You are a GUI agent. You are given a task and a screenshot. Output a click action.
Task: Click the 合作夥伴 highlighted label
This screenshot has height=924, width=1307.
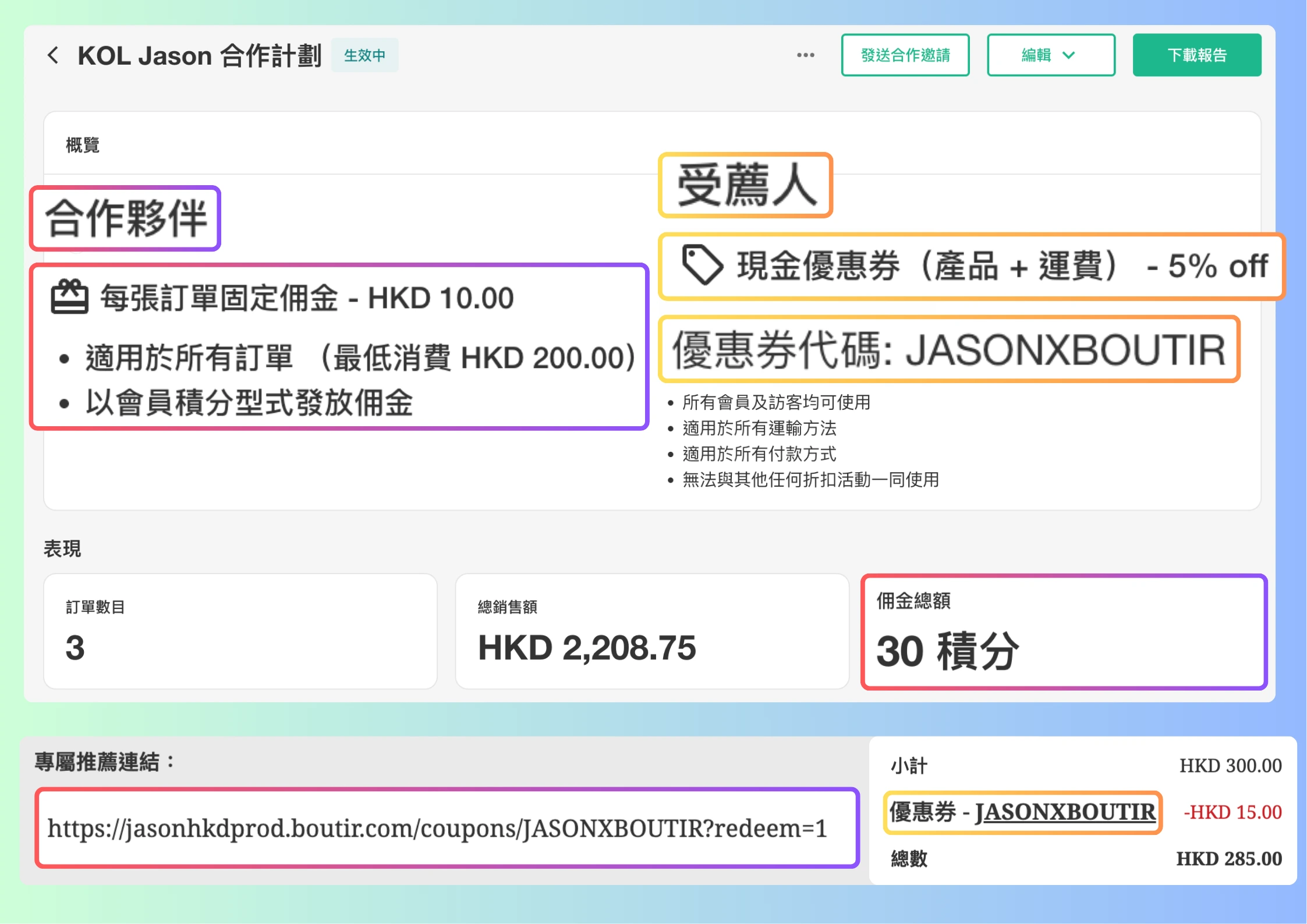[126, 218]
